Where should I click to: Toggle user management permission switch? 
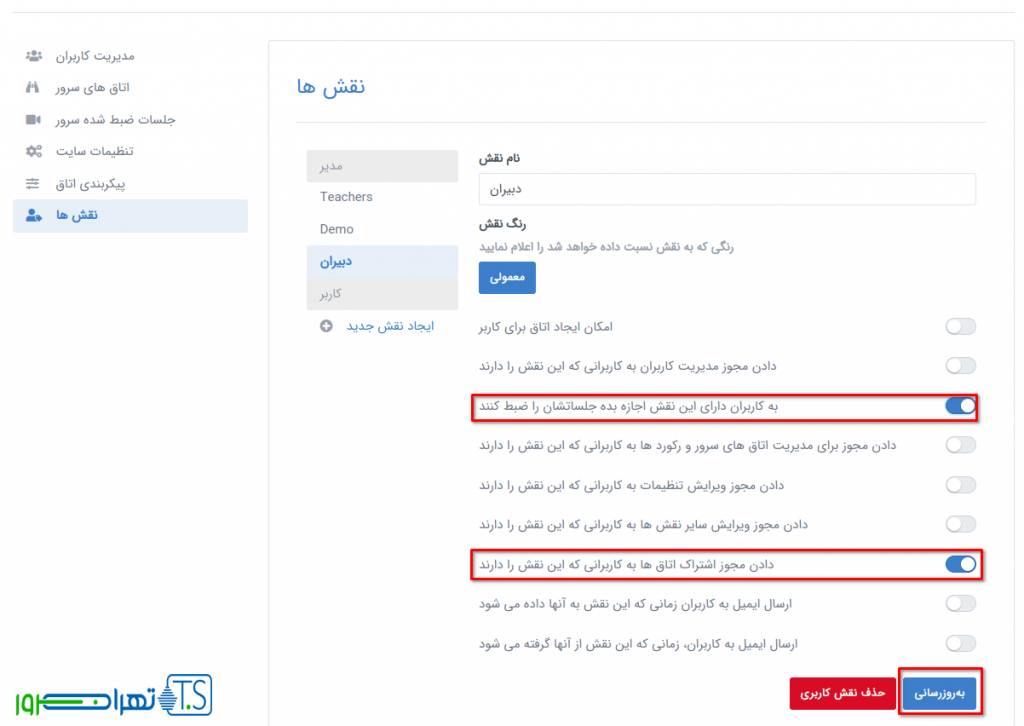pyautogui.click(x=960, y=366)
